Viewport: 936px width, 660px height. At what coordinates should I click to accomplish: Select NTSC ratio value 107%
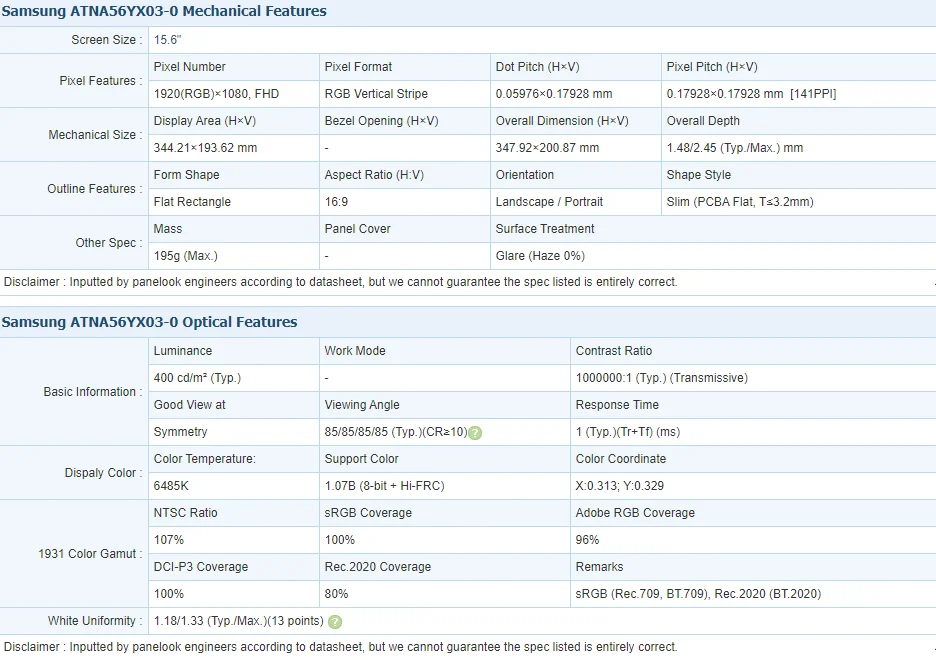point(168,540)
